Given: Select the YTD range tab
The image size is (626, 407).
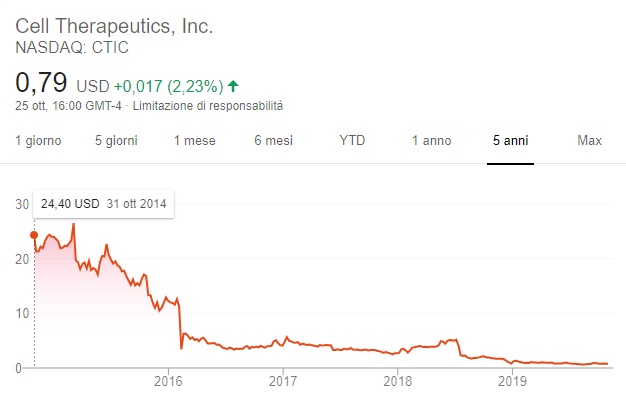Looking at the screenshot, I should (352, 141).
